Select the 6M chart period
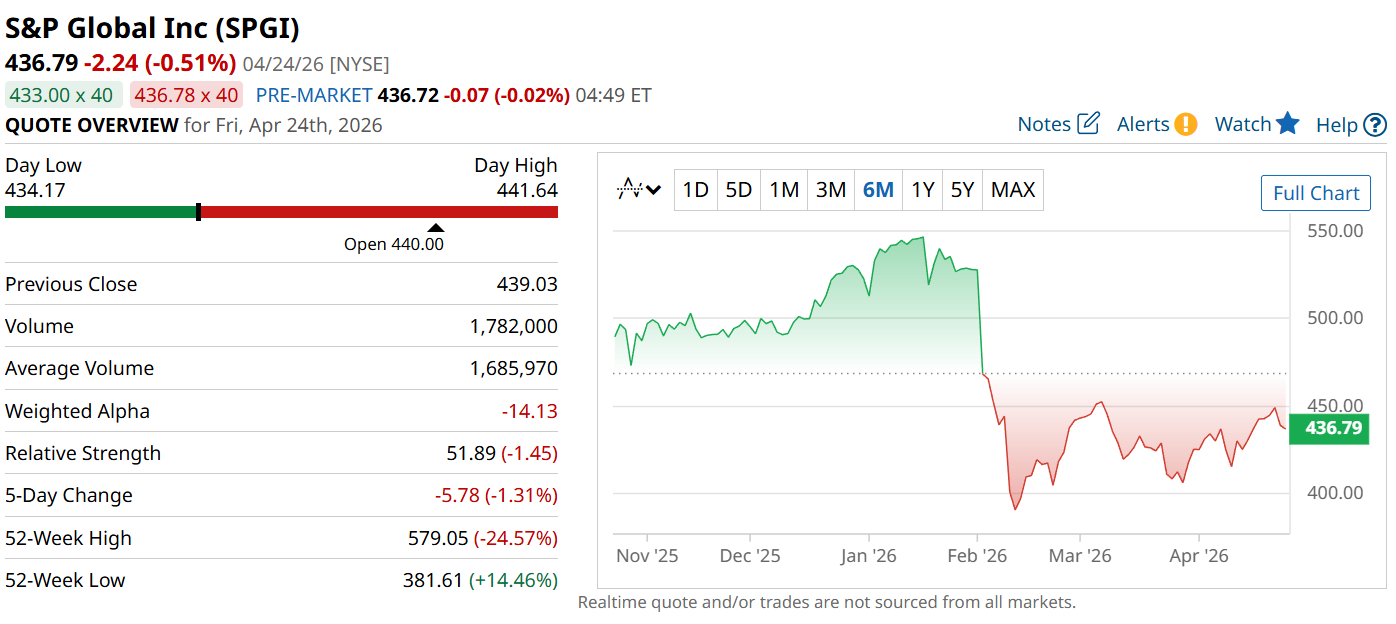1396x624 pixels. click(878, 190)
